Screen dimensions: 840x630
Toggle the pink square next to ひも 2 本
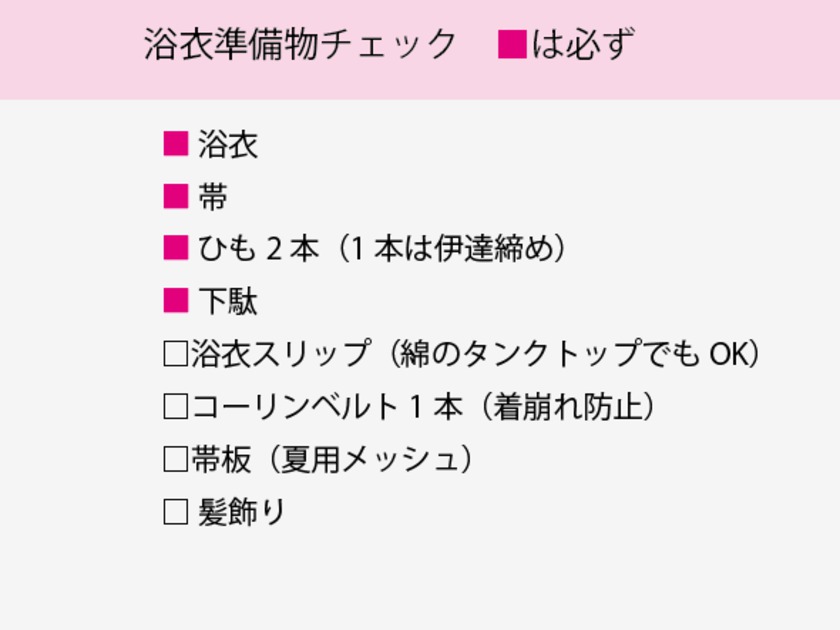[x=176, y=248]
